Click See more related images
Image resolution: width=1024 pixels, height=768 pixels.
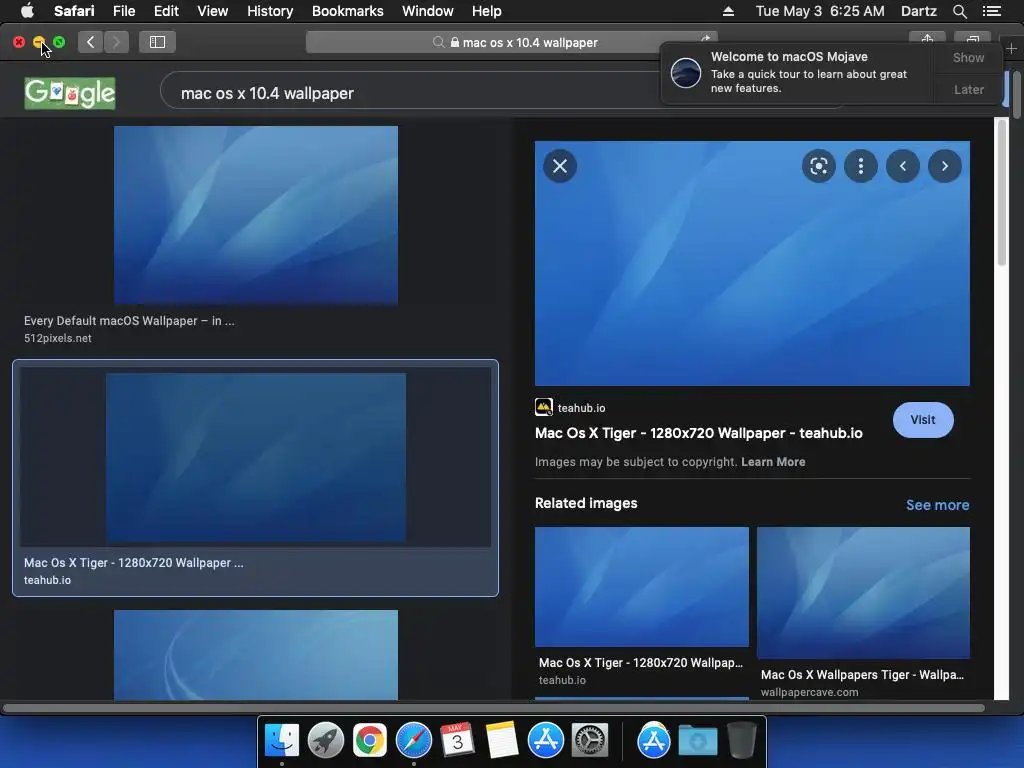tap(937, 505)
